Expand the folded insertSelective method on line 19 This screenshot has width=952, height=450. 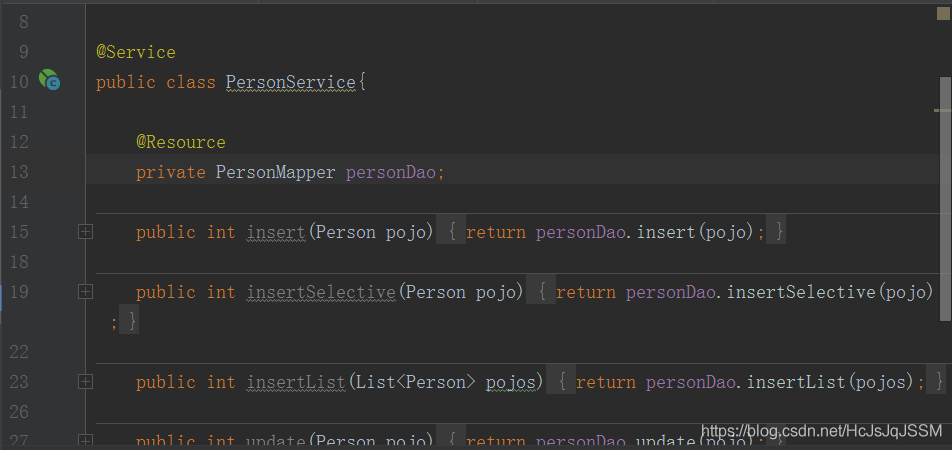point(85,292)
